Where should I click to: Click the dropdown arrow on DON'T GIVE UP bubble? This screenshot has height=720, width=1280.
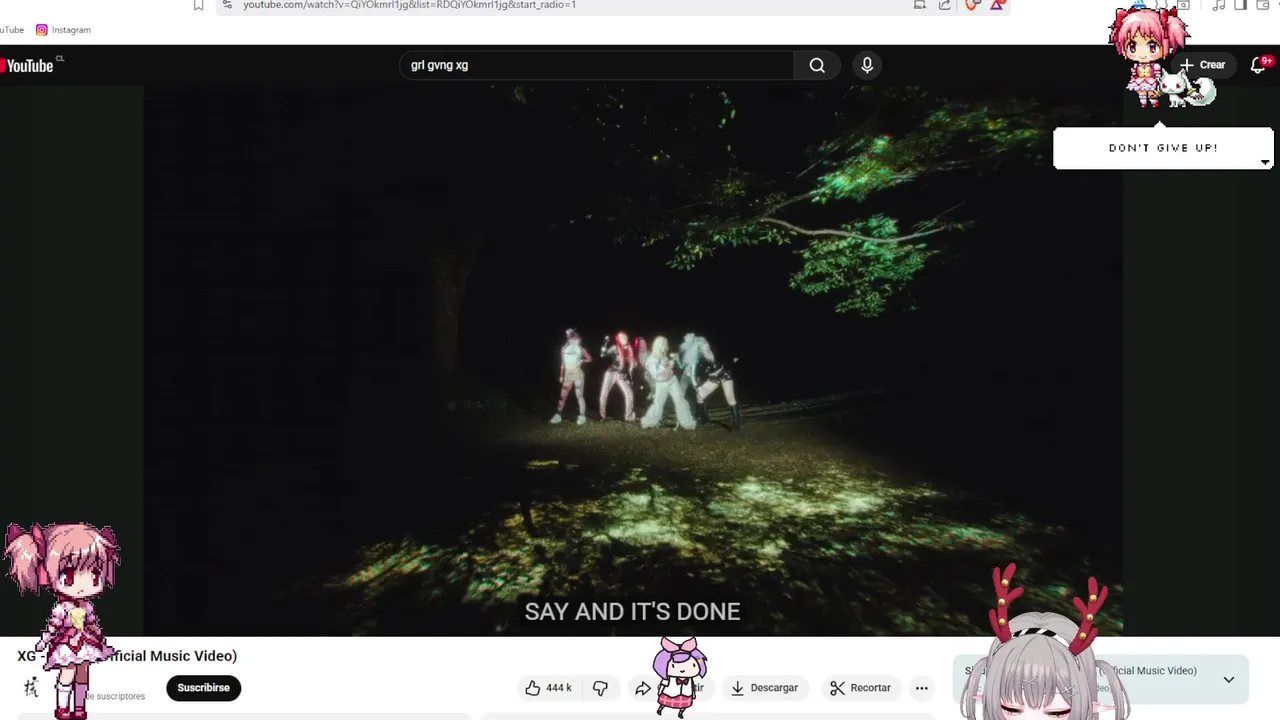click(1265, 162)
